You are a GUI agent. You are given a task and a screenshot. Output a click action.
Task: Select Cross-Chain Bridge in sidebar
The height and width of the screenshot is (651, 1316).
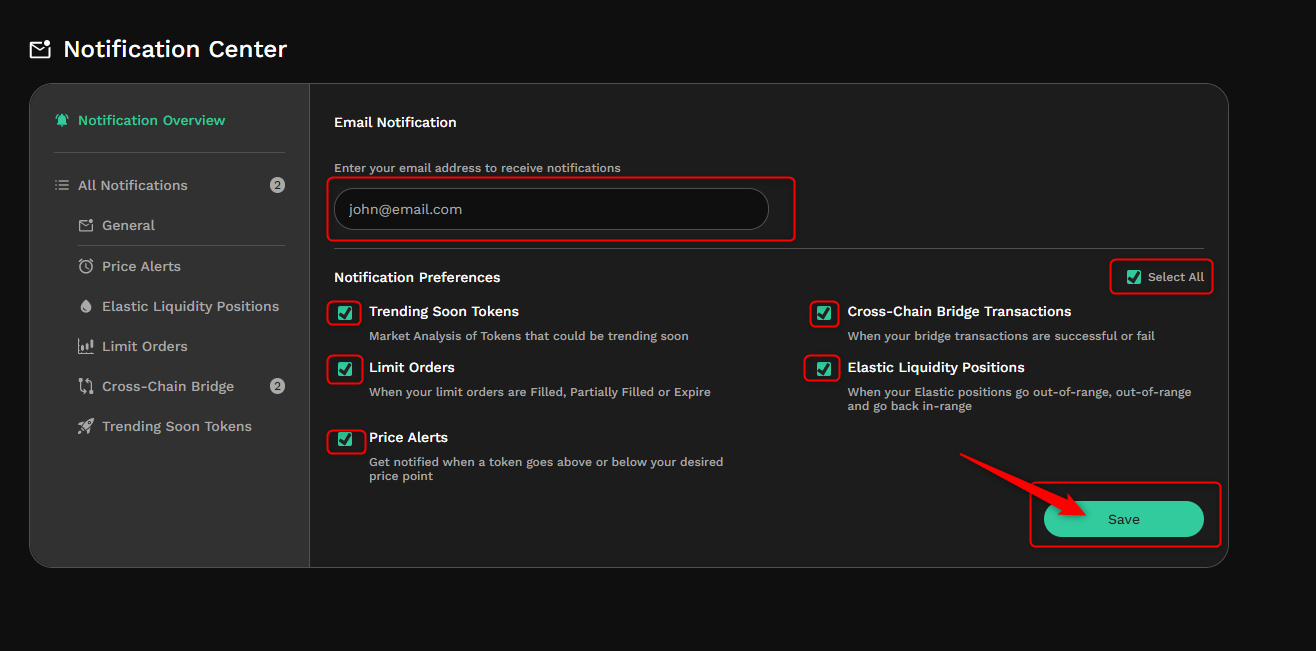(168, 386)
